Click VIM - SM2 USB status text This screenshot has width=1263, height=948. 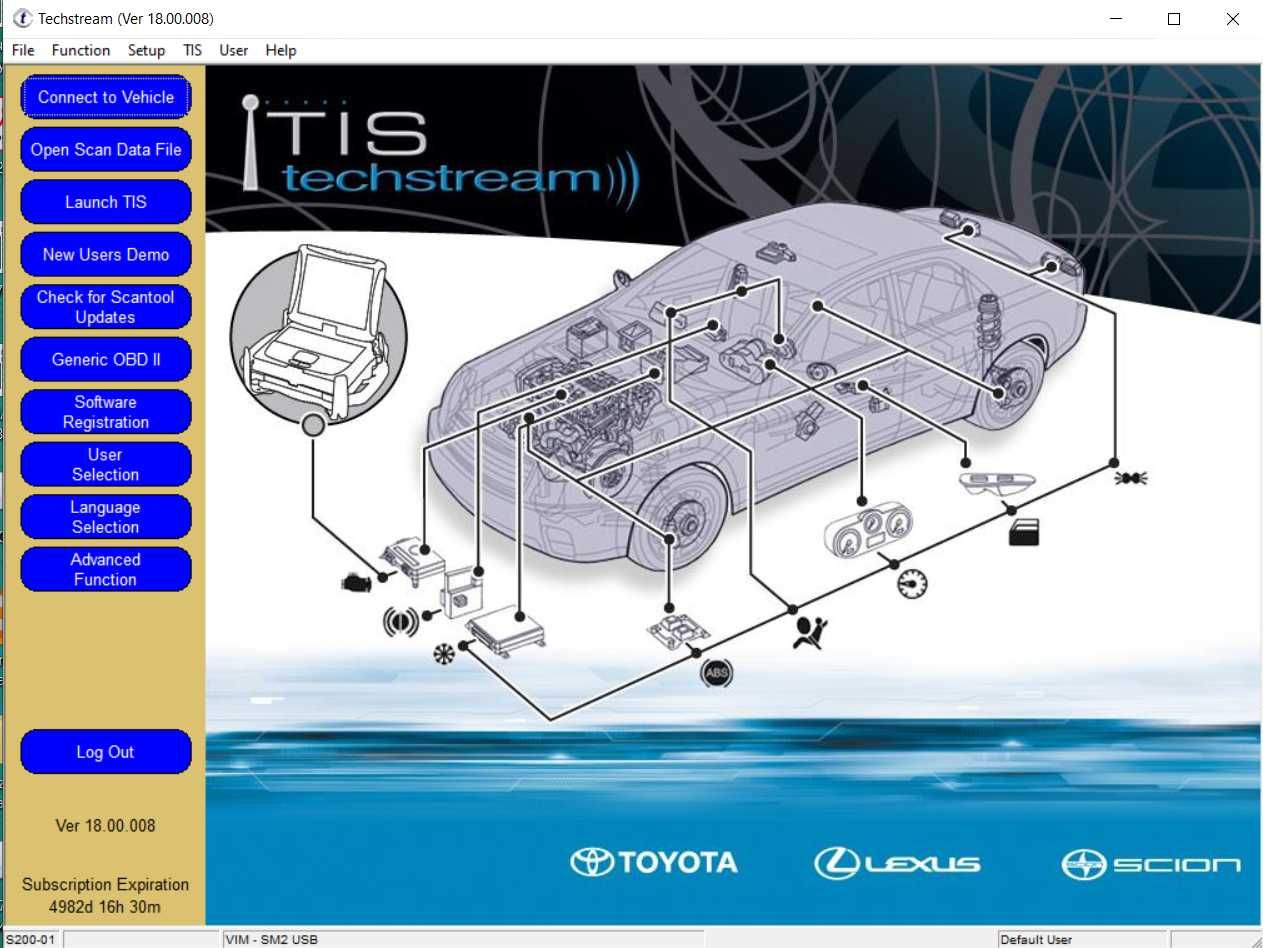pyautogui.click(x=272, y=939)
